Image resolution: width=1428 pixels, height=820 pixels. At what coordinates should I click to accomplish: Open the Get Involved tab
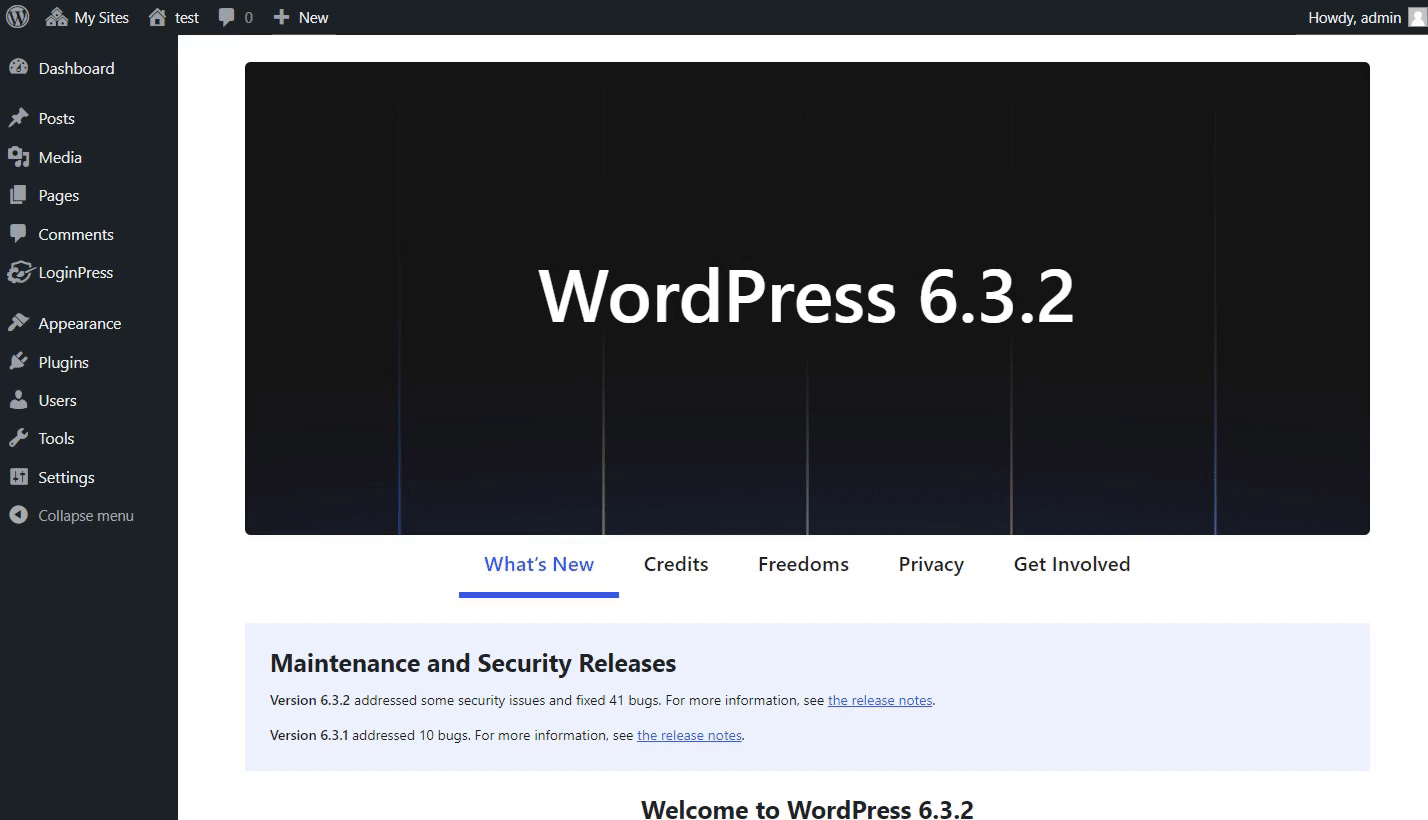coord(1072,564)
